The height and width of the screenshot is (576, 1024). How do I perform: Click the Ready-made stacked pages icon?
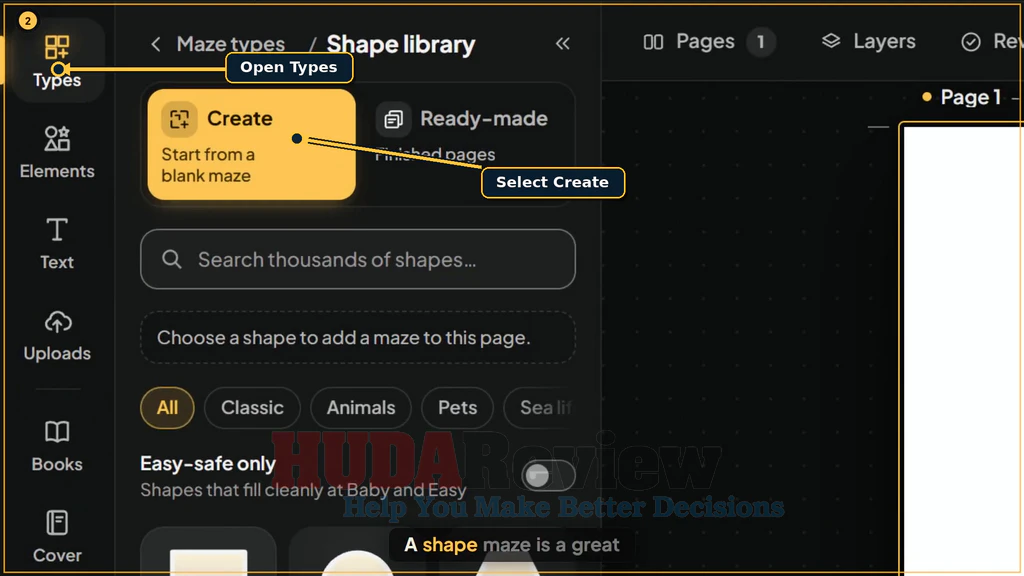pos(393,119)
